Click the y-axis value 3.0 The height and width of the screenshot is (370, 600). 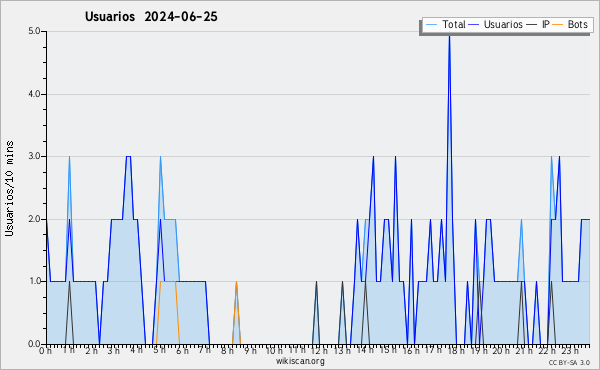(34, 156)
